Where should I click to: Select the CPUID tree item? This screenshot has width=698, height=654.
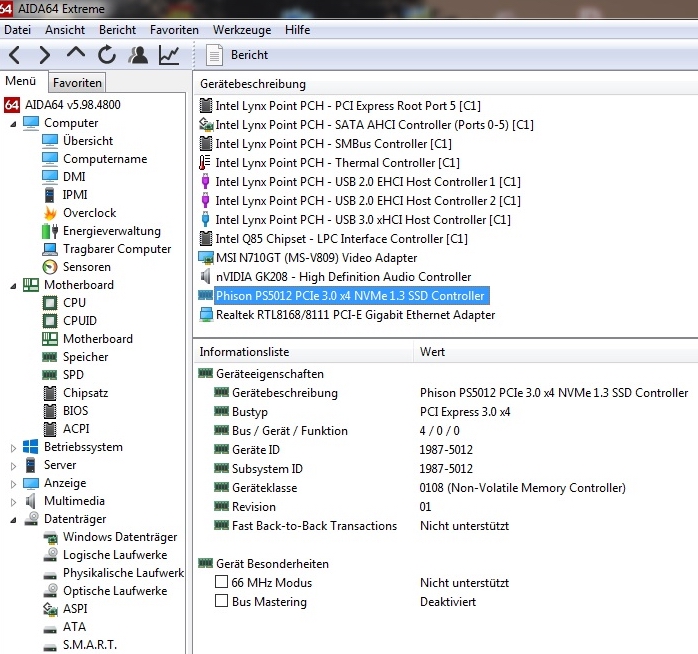coord(80,321)
